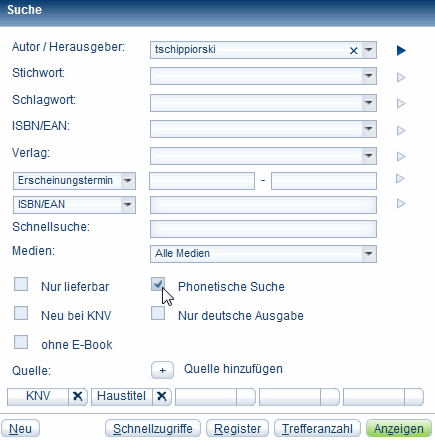Check the ohne E-Book option
435x440 pixels.
[x=21, y=342]
